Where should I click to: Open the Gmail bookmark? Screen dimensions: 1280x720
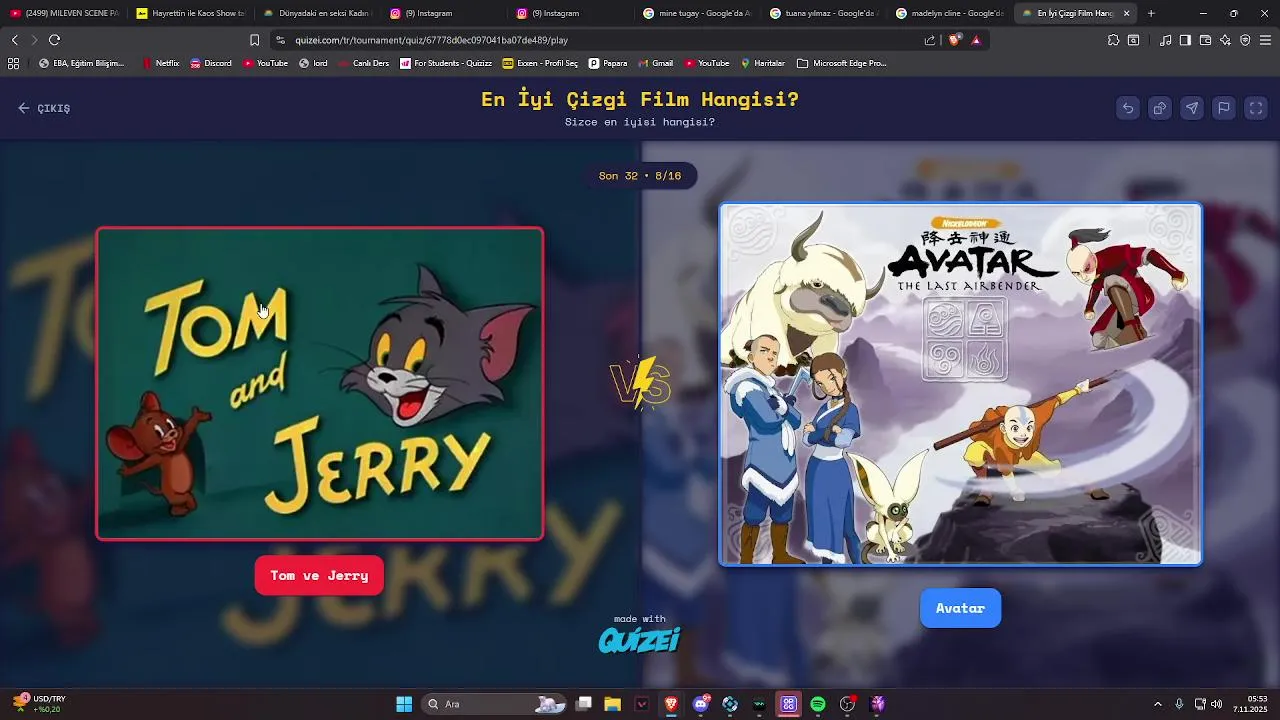655,63
